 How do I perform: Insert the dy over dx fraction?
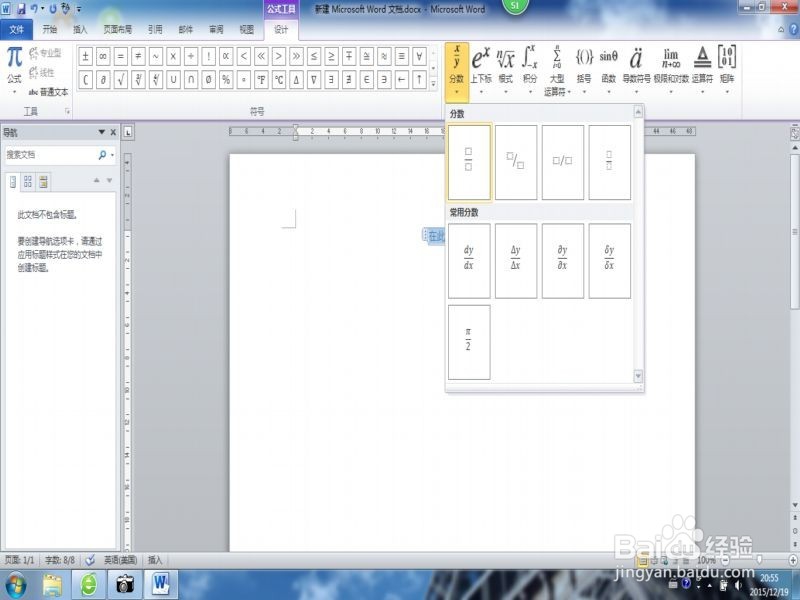(469, 261)
